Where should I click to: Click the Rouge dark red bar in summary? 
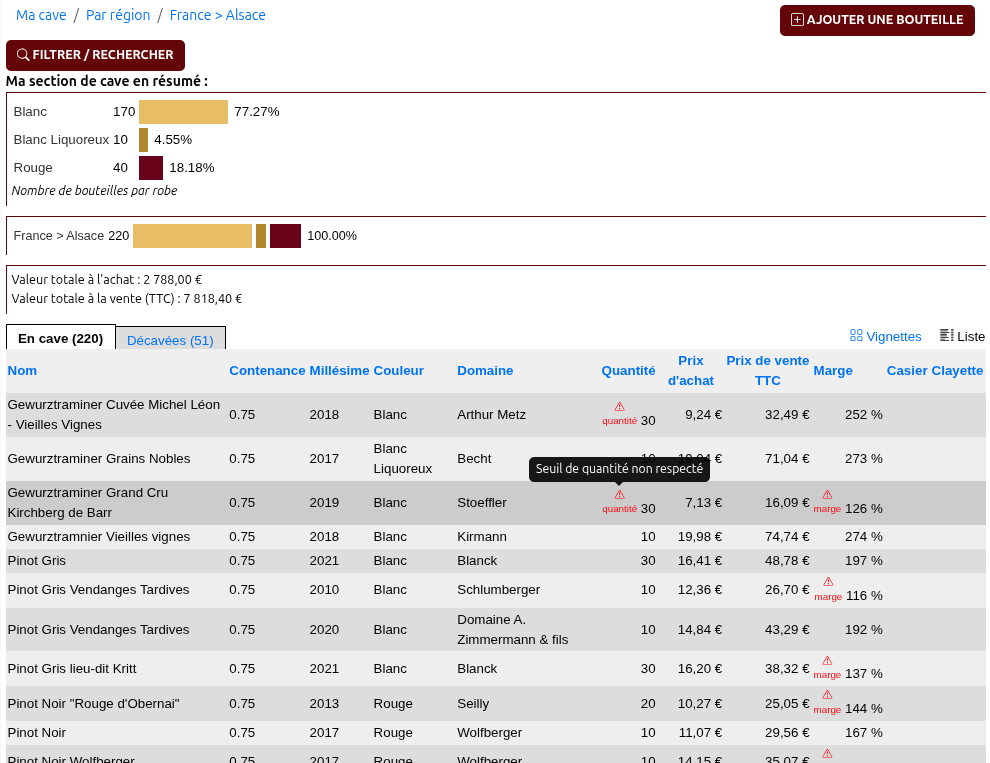(x=151, y=168)
